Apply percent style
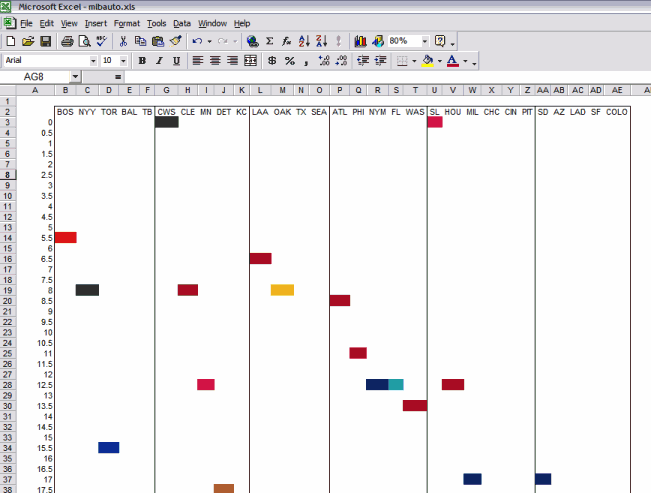This screenshot has width=651, height=493. 290,61
